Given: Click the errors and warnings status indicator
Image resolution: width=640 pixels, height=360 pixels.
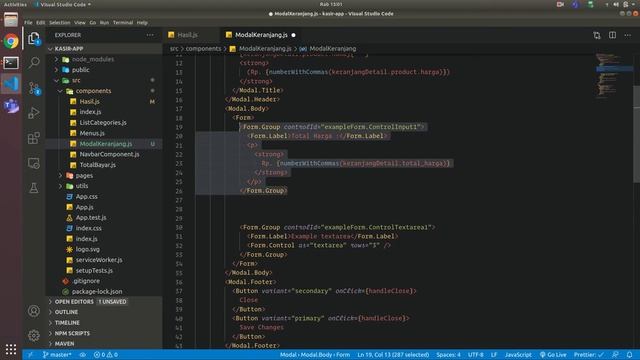Looking at the screenshot, I should point(106,355).
